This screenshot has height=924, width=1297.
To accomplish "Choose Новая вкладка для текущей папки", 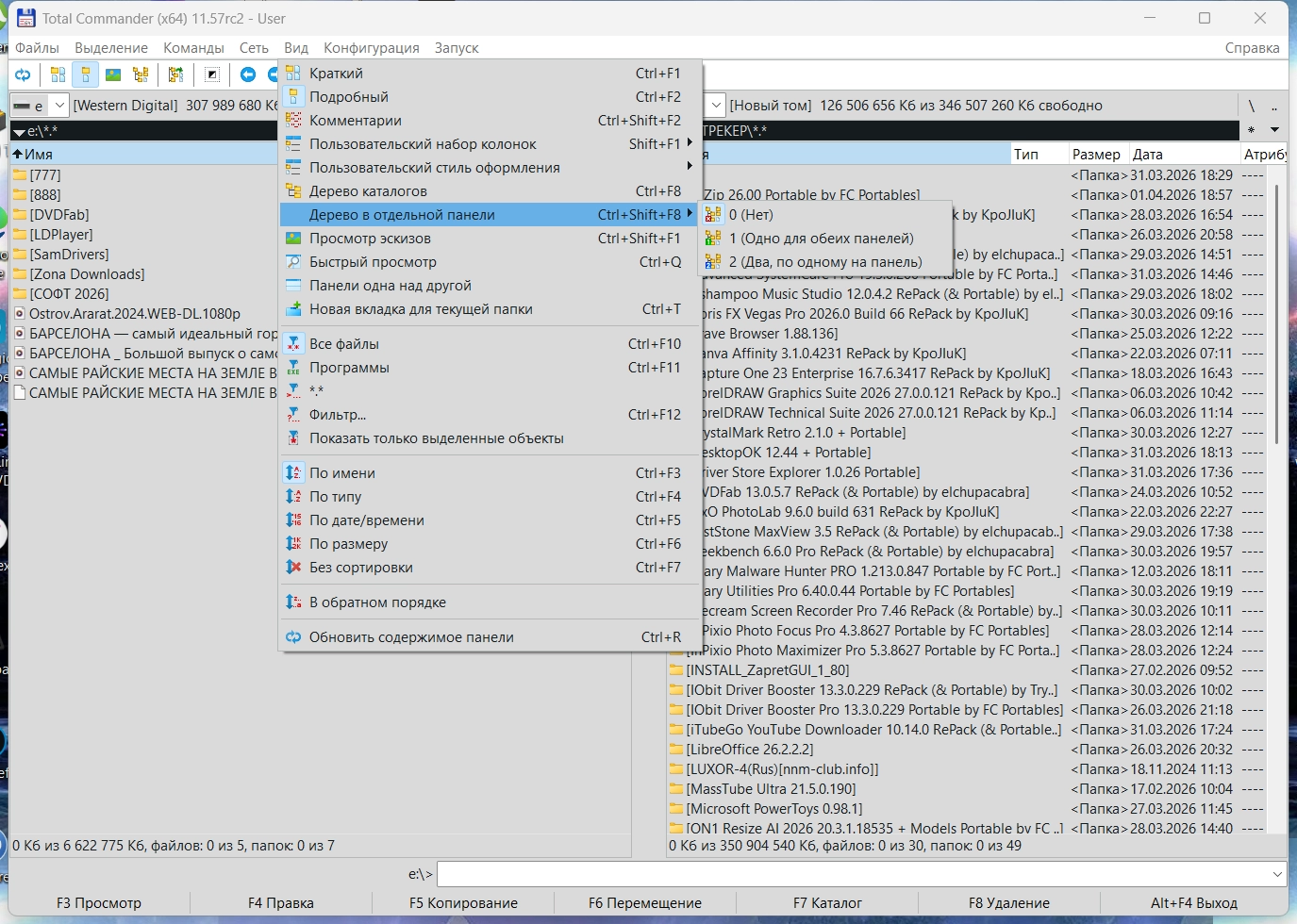I will point(491,309).
